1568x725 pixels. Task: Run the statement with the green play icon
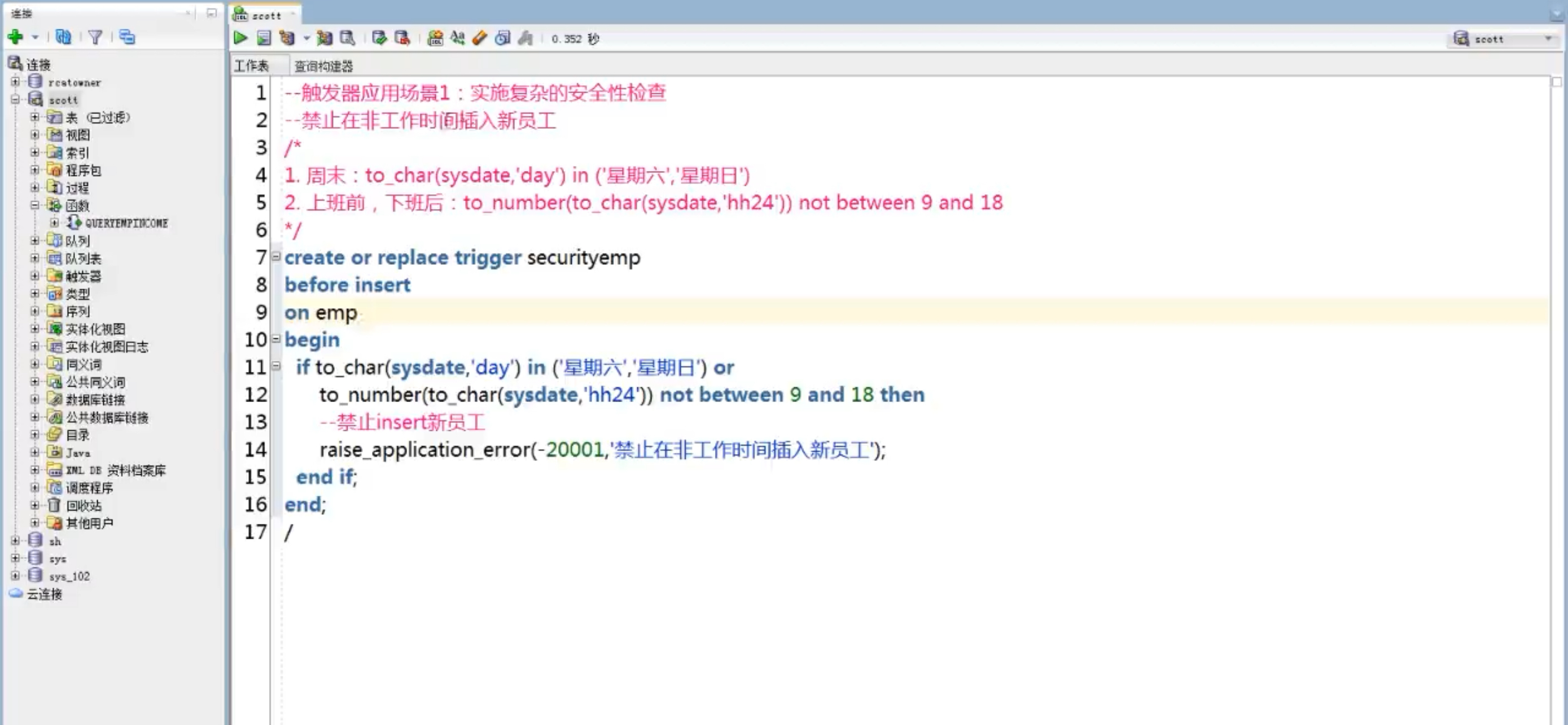pyautogui.click(x=240, y=38)
